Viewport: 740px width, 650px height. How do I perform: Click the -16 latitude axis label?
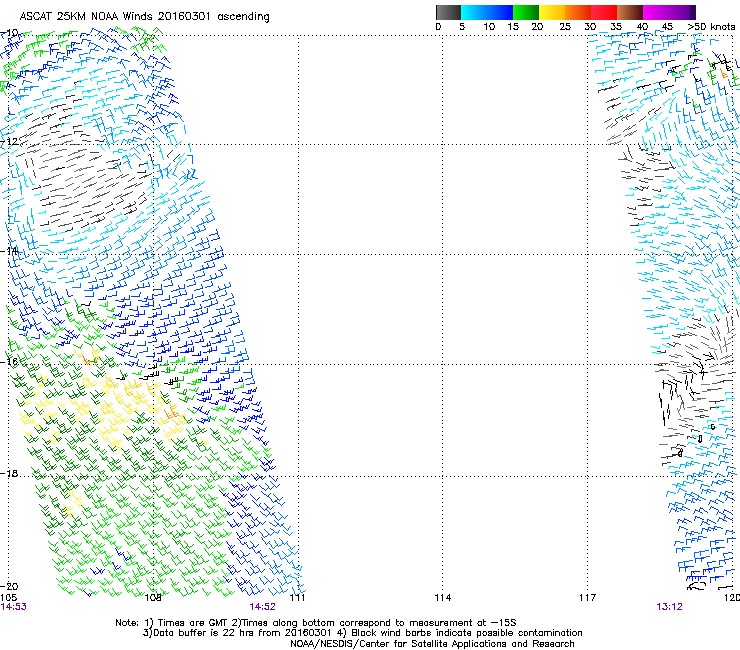coord(9,362)
